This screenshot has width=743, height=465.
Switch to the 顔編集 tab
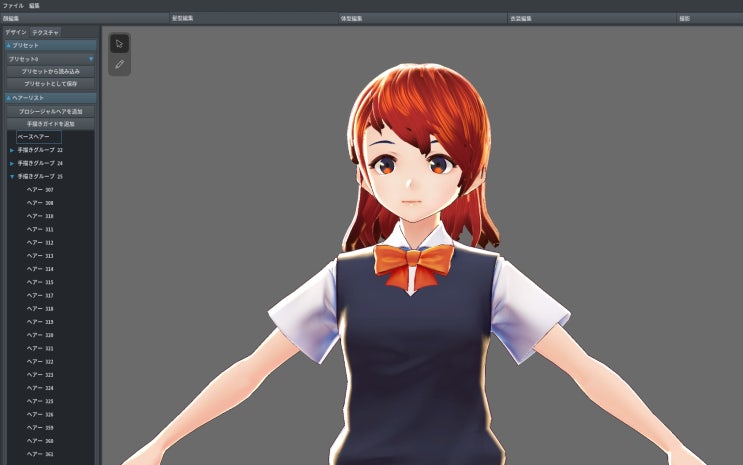coord(85,18)
